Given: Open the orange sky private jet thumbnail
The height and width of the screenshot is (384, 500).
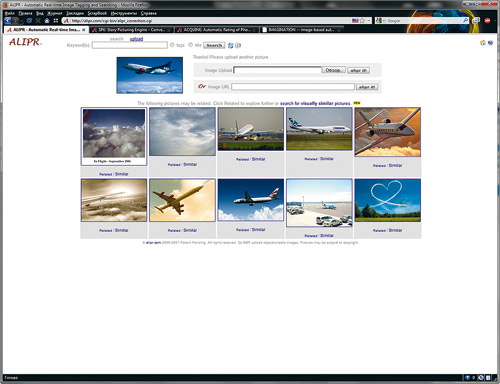Looking at the screenshot, I should pos(388,132).
